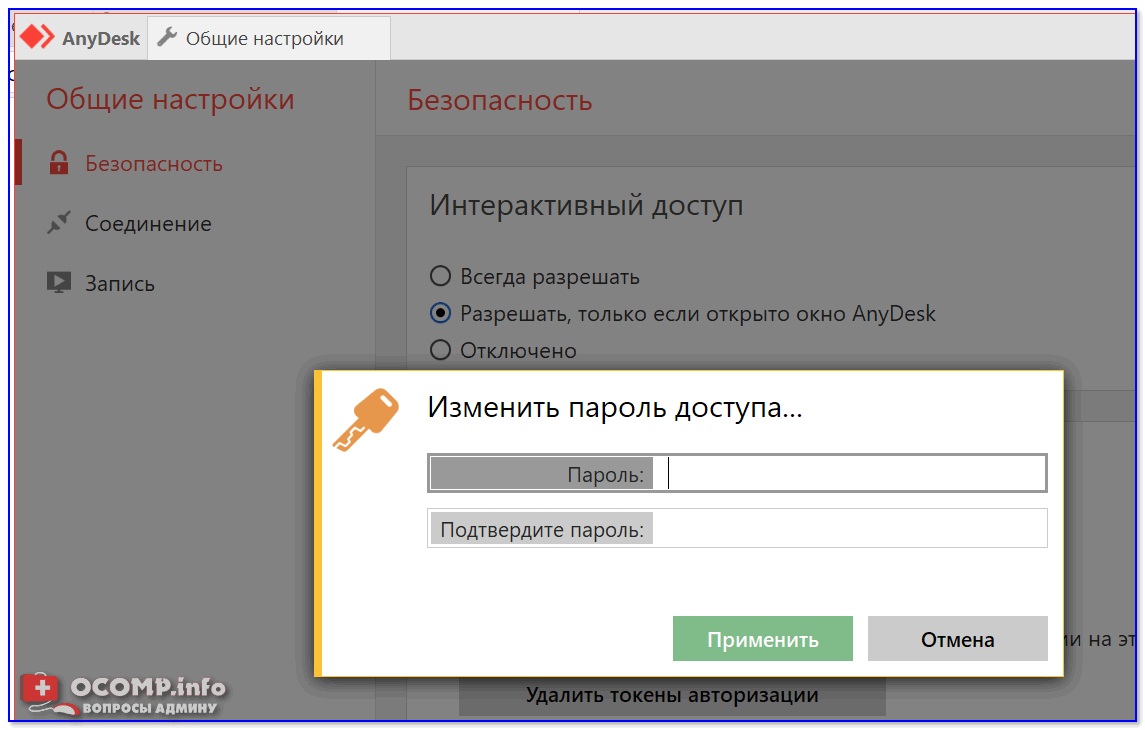Image resolution: width=1145 pixels, height=730 pixels.
Task: Click the plug icon beside Соединение
Action: pyautogui.click(x=59, y=223)
